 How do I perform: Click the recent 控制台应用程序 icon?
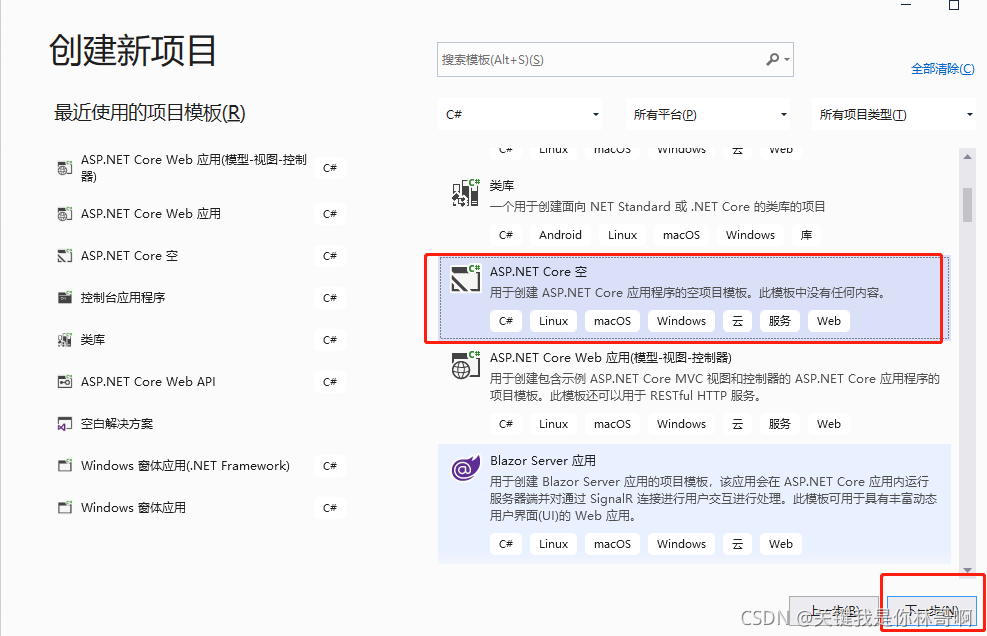pos(65,297)
